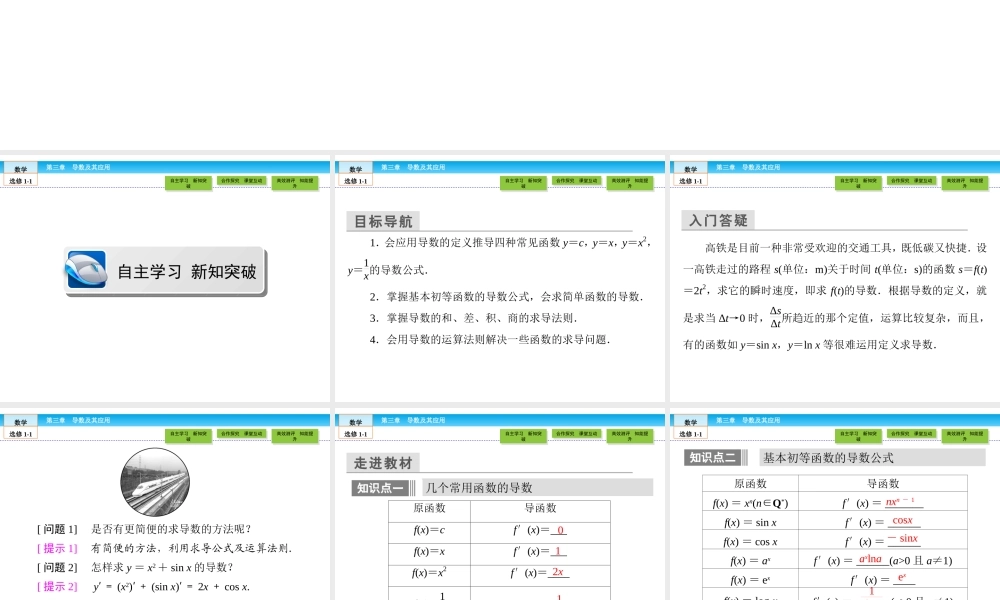1000x600 pixels.
Task: Click the red 提示1 label text
Action: tap(55, 546)
